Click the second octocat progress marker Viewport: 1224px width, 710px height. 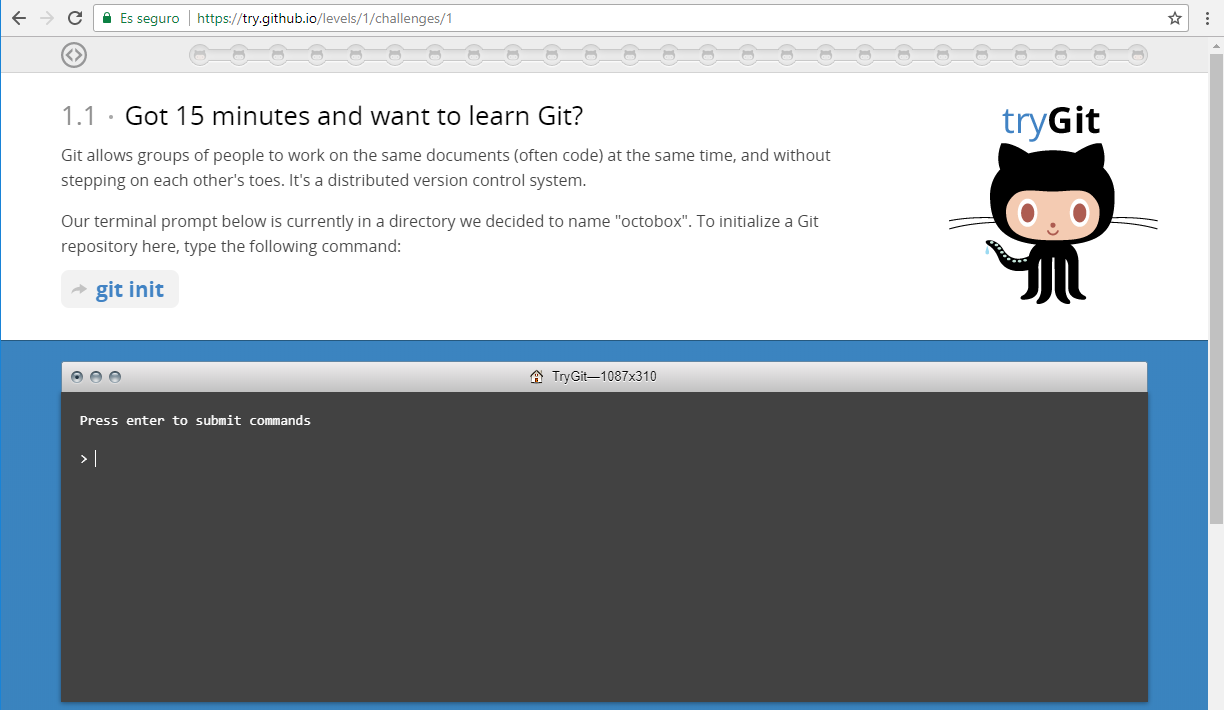pyautogui.click(x=238, y=55)
